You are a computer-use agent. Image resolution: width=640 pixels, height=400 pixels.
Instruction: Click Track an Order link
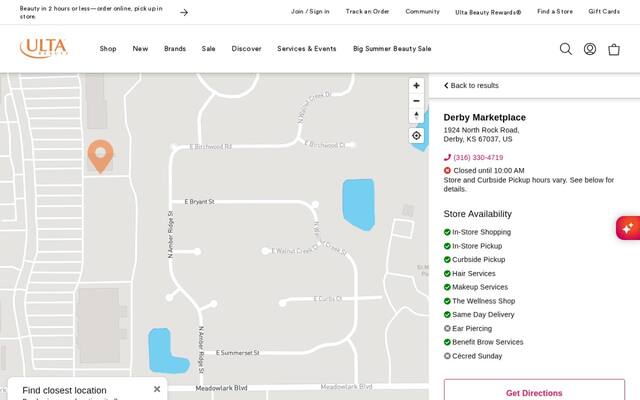coord(367,12)
